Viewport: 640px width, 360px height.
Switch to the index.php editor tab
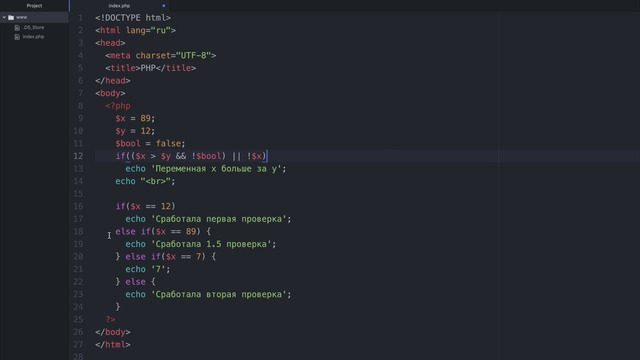coord(119,6)
